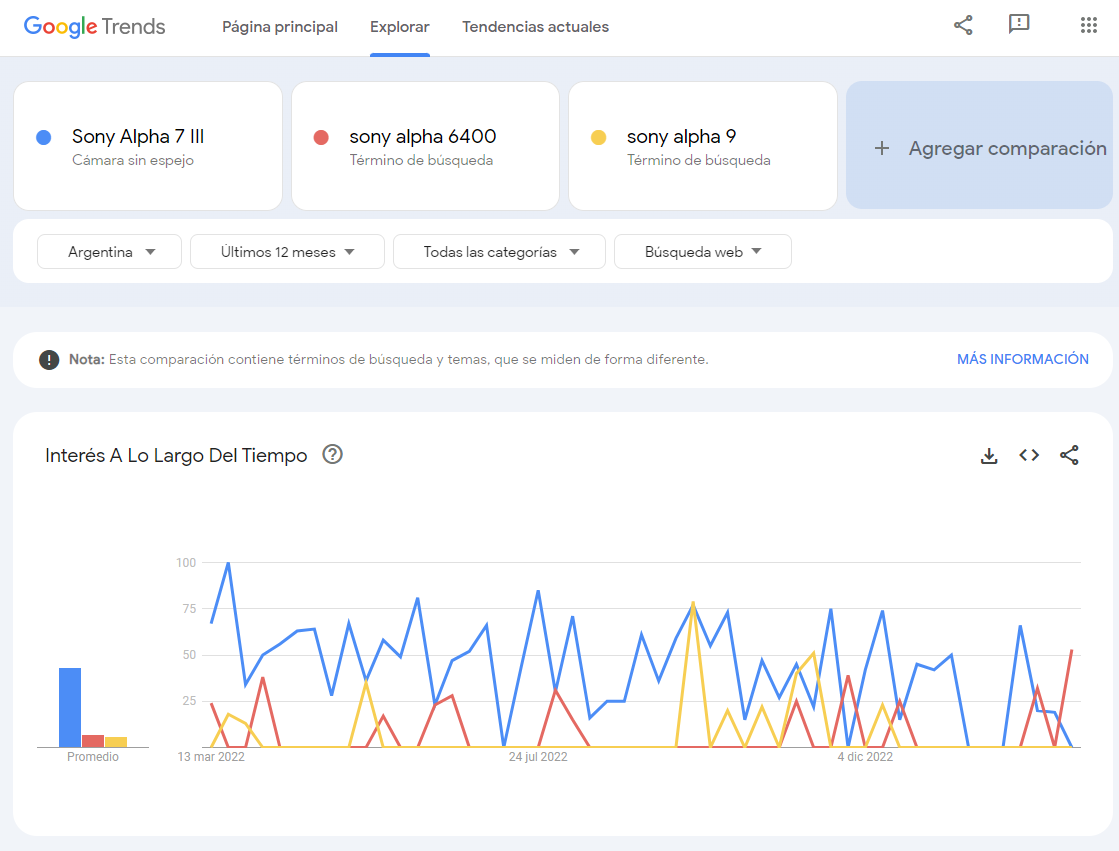
Task: Click the blue dot for Sony Alpha 7 III
Action: [44, 137]
